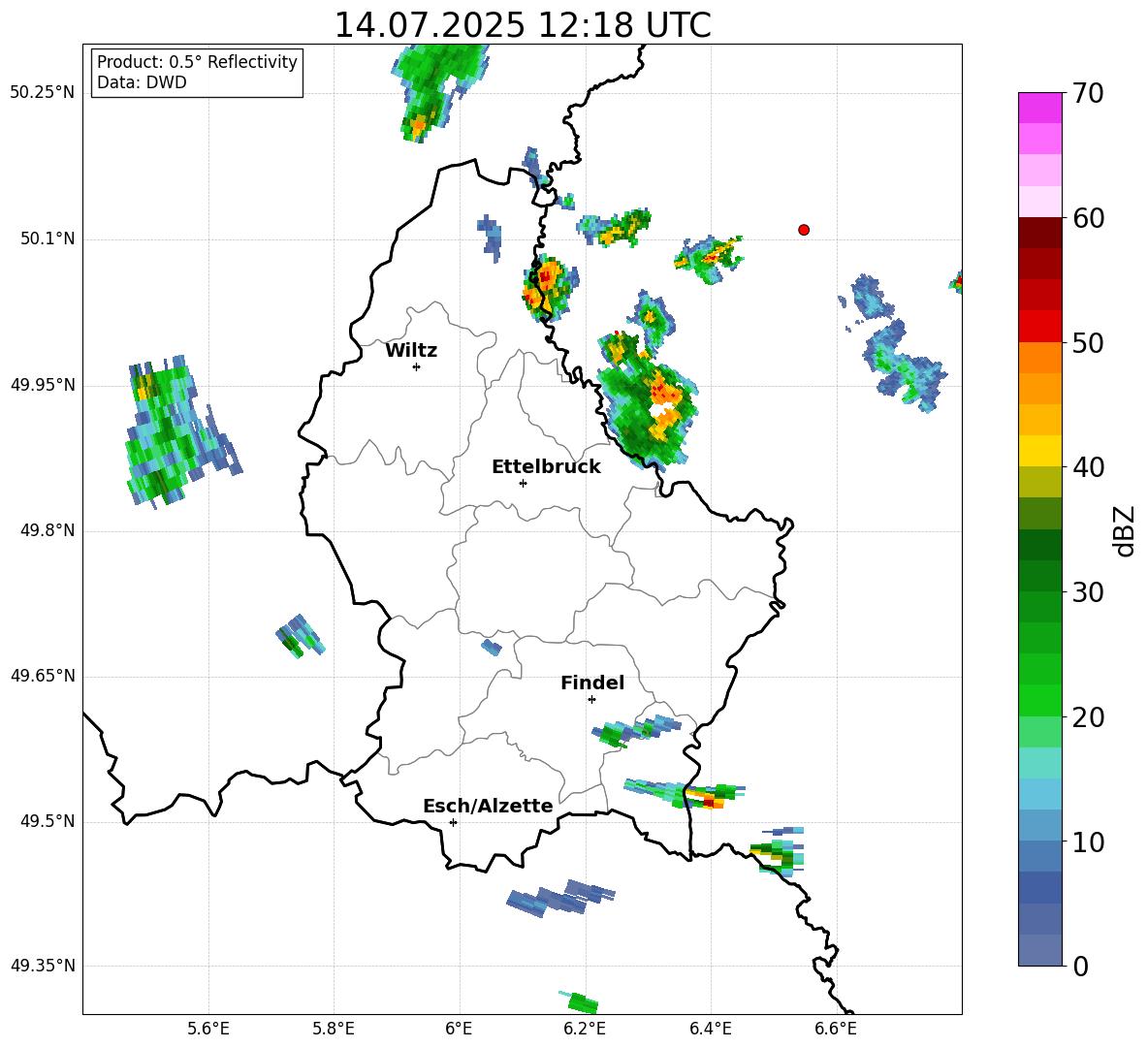This screenshot has height=1048, width=1148.
Task: Pick the yellow swatch just above 40 dBZ
Action: click(x=1039, y=452)
